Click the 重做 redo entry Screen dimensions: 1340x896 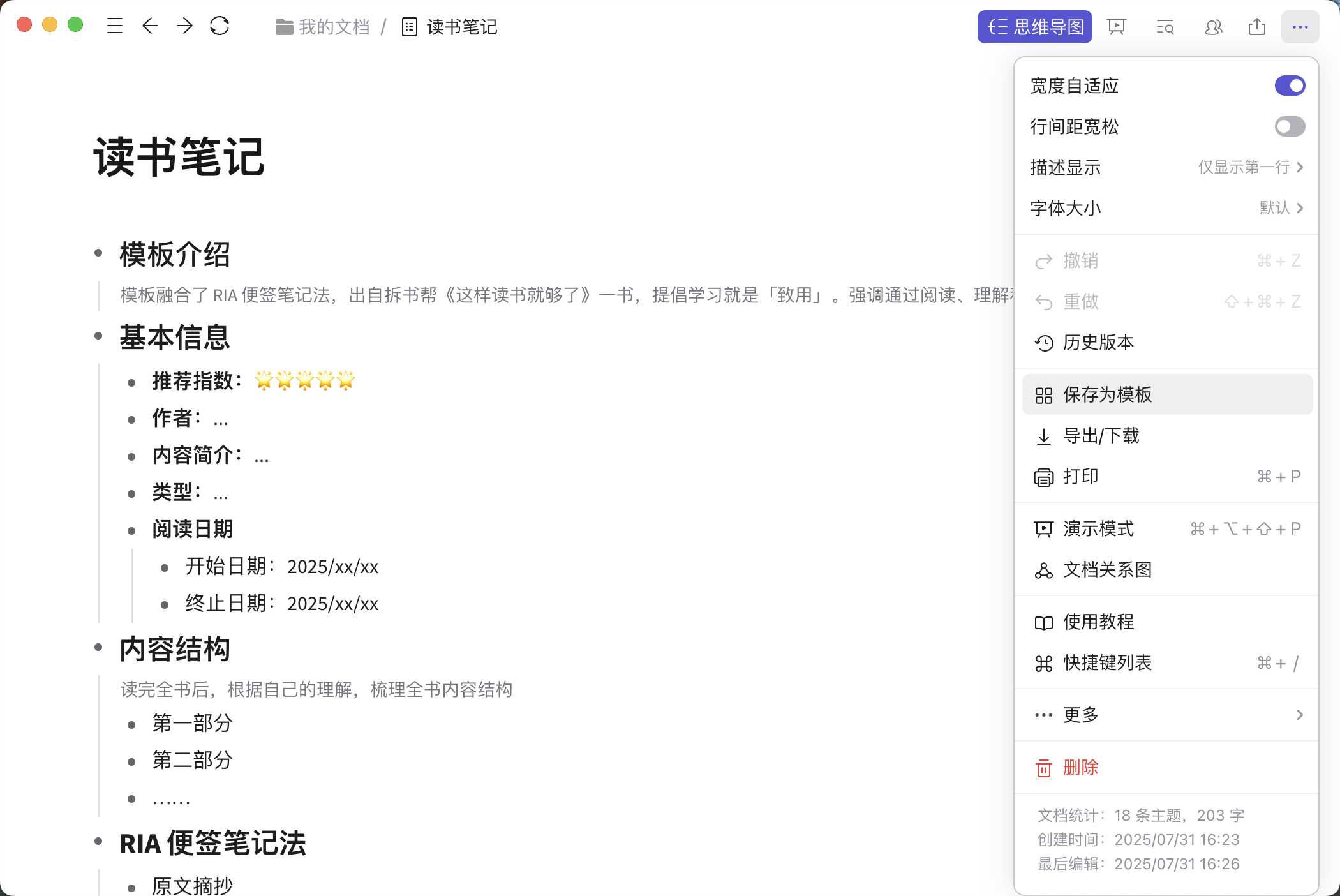[x=1166, y=301]
